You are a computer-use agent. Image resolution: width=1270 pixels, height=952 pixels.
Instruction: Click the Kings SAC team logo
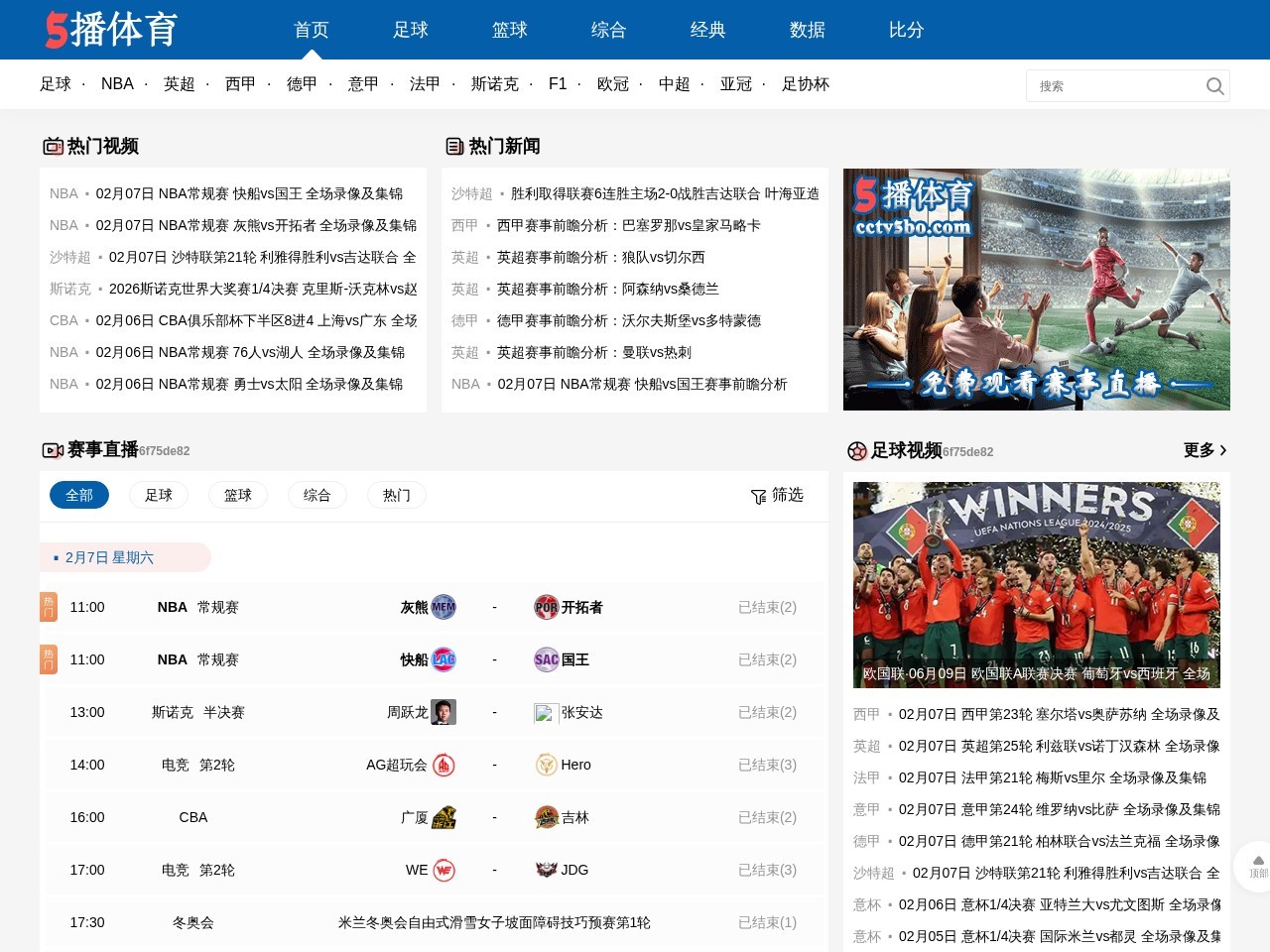coord(547,659)
